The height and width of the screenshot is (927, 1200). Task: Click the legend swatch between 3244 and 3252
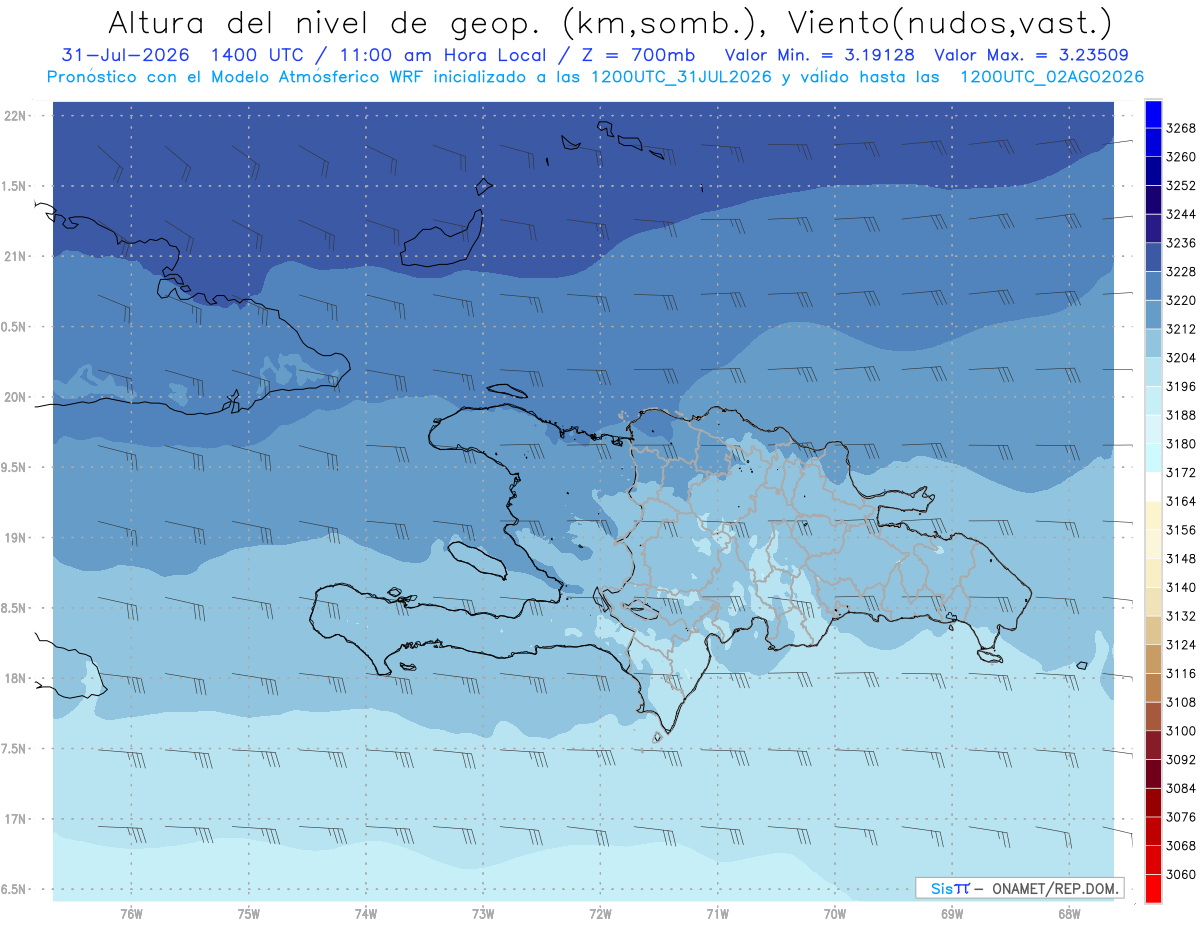point(1153,200)
